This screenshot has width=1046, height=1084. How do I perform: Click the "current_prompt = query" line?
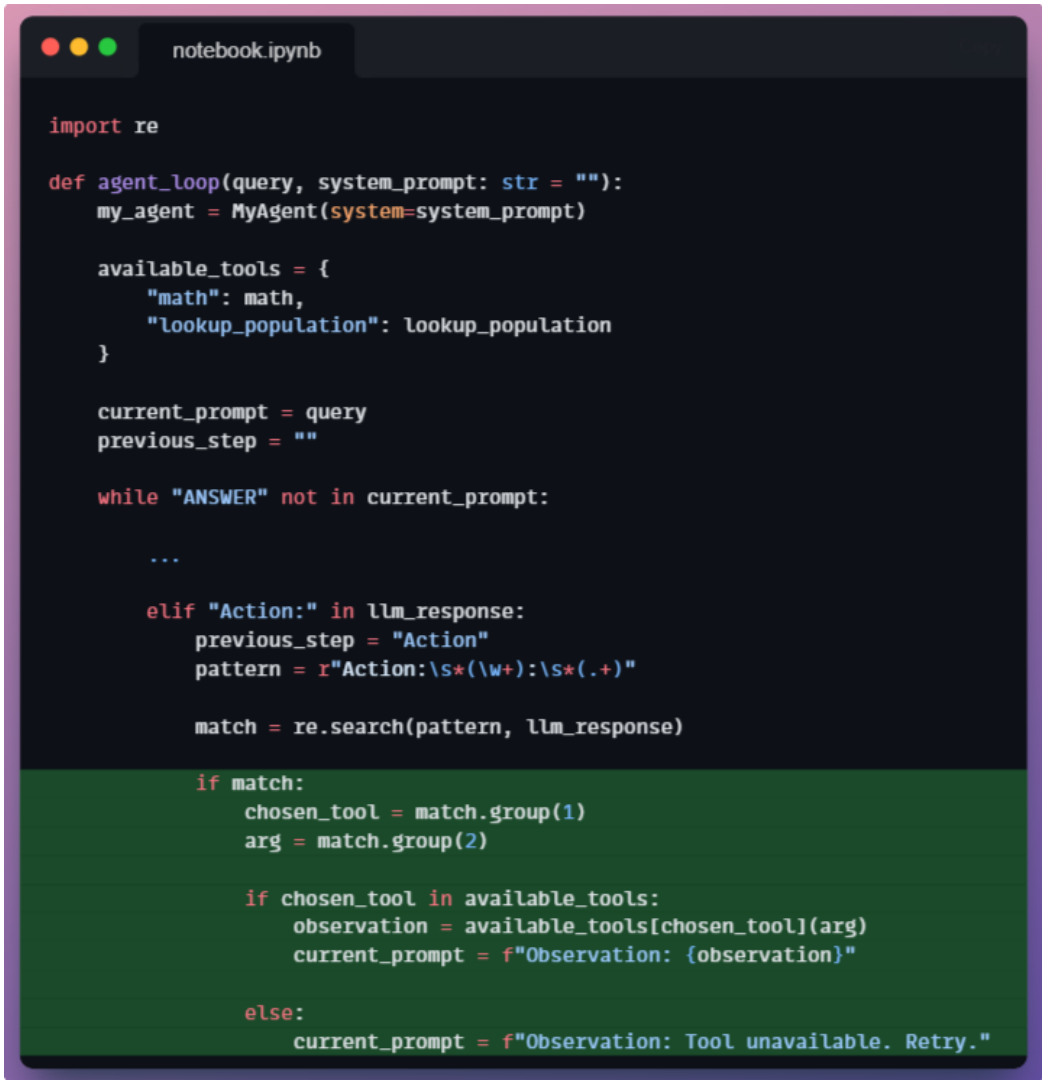[x=232, y=412]
